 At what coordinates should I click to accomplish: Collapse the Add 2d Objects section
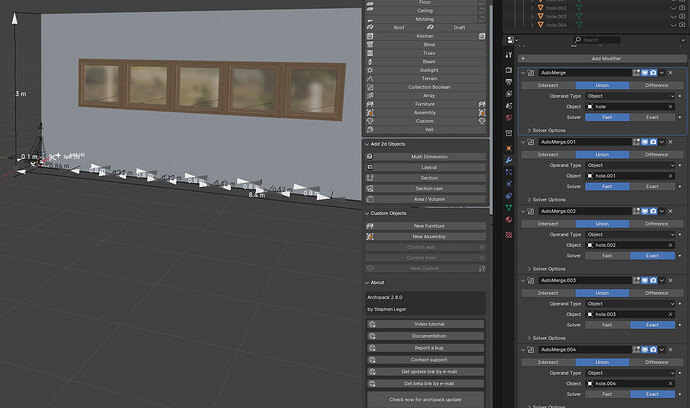pyautogui.click(x=367, y=144)
